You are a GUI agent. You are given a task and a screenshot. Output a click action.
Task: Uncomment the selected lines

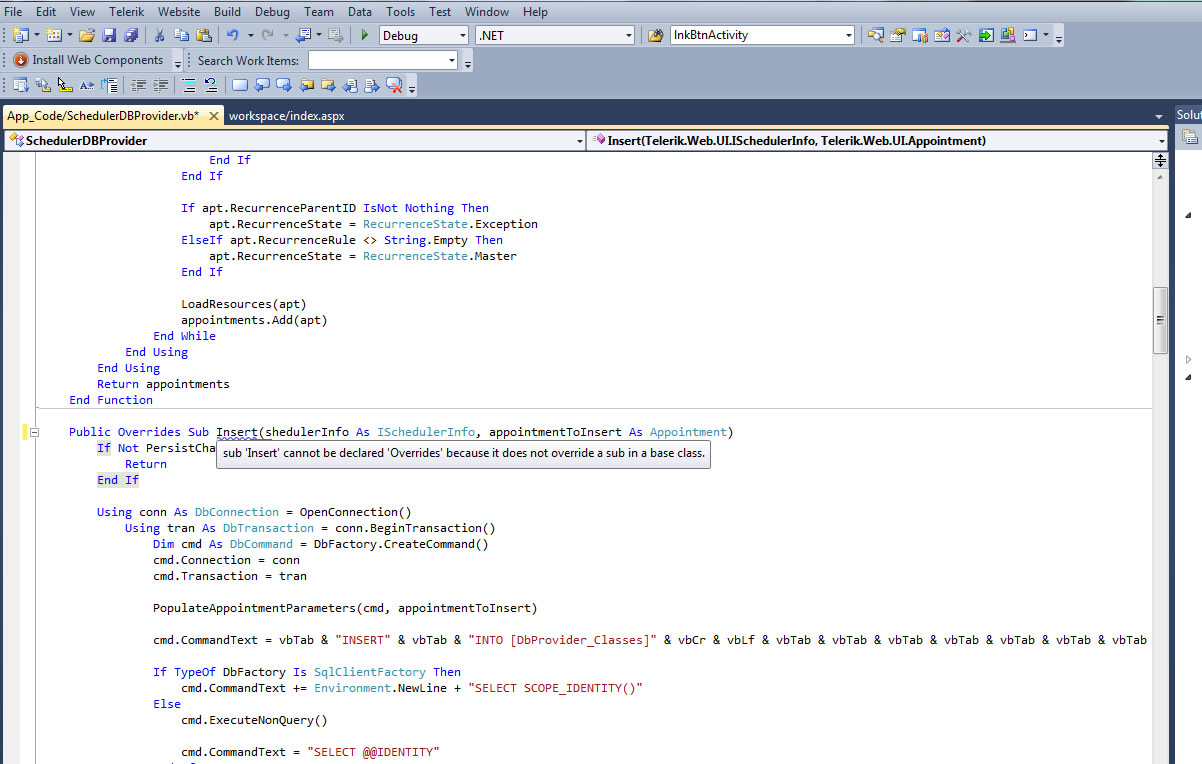click(x=210, y=86)
